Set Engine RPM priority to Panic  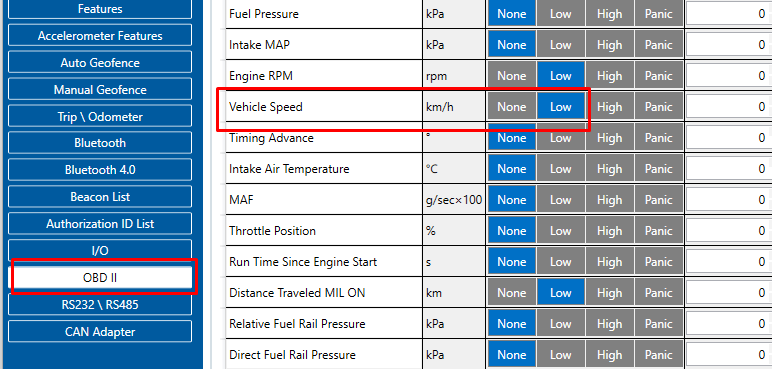(658, 76)
